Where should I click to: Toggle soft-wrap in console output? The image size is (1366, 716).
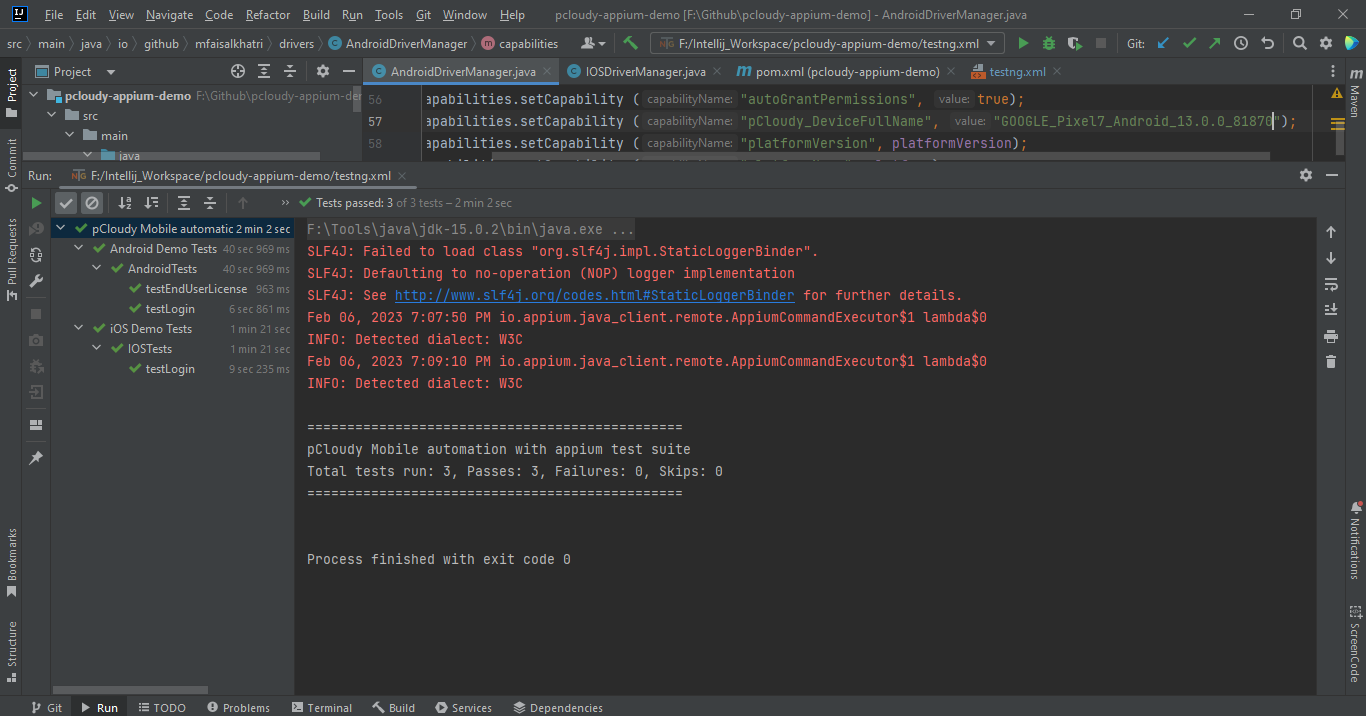coord(1331,284)
